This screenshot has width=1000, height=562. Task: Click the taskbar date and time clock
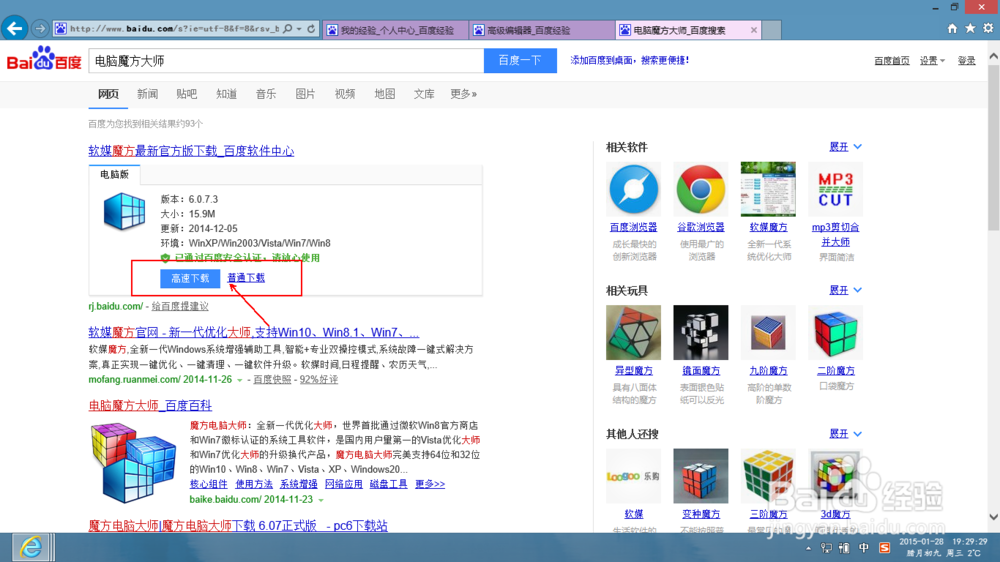(943, 547)
